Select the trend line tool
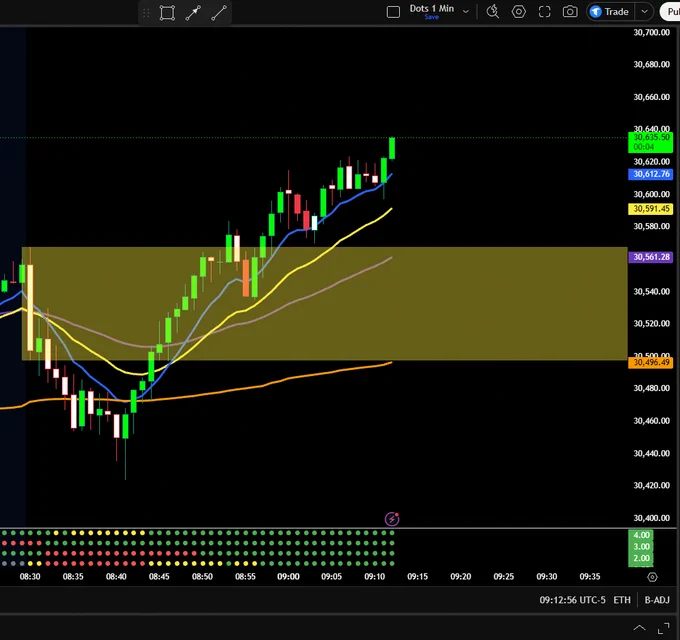 point(219,13)
